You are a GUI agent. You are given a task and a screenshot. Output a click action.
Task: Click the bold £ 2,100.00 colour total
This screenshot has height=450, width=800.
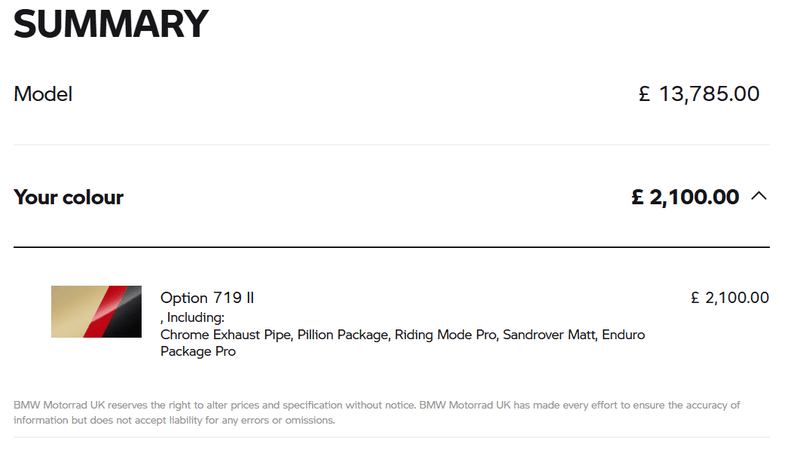[685, 197]
